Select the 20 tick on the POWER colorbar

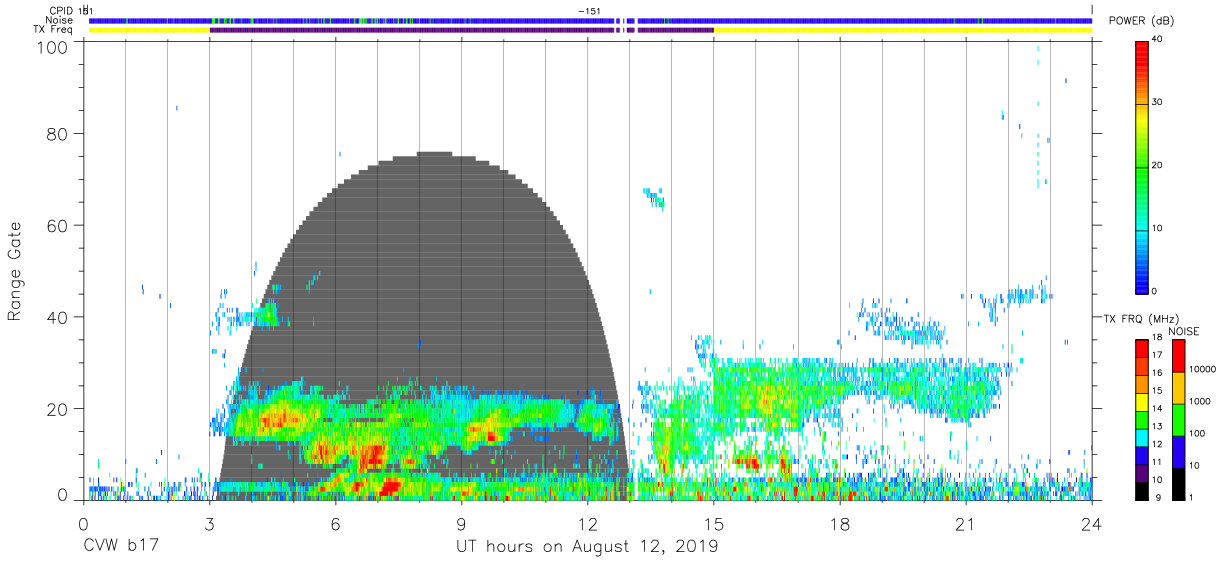pyautogui.click(x=1158, y=166)
